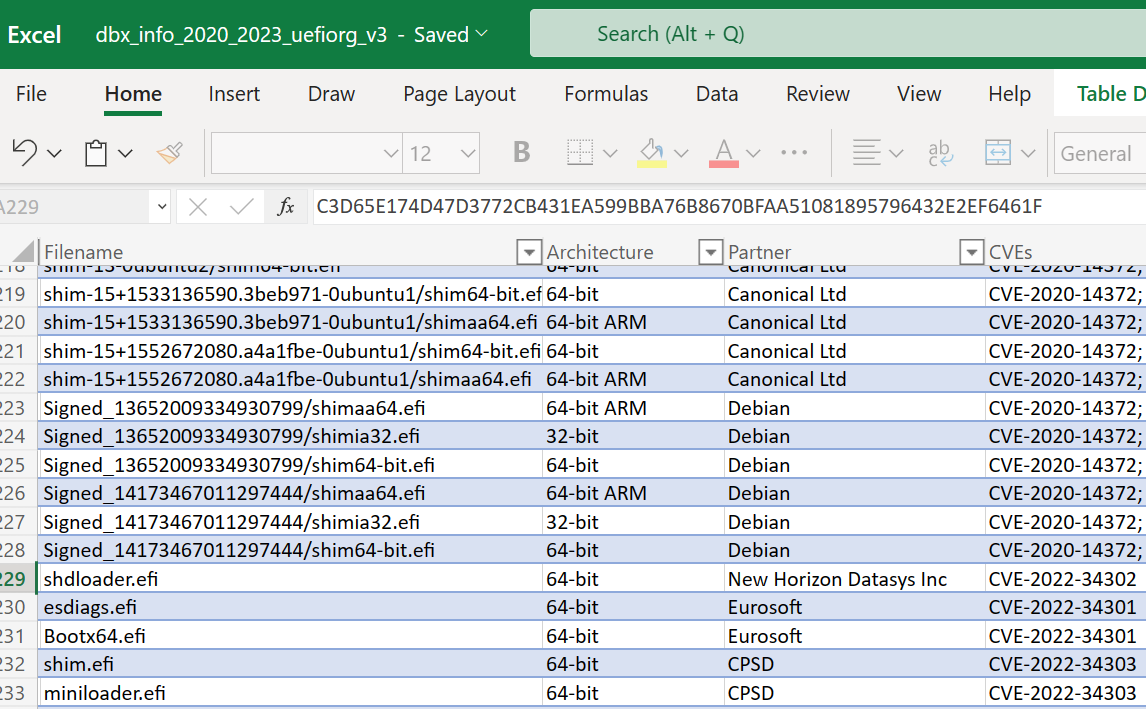
Task: Open the fill color picker arrow
Action: pos(681,153)
